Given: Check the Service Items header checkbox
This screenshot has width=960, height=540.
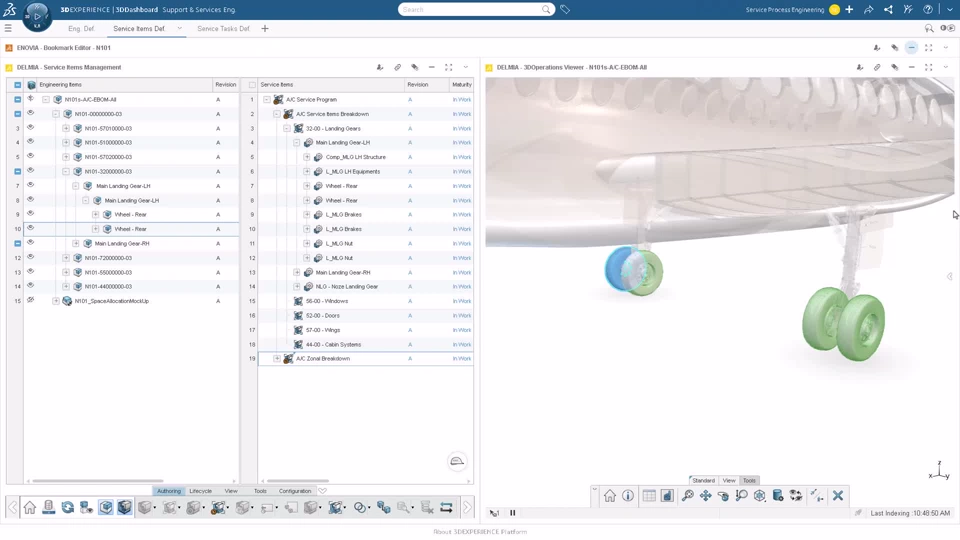Looking at the screenshot, I should tap(252, 84).
